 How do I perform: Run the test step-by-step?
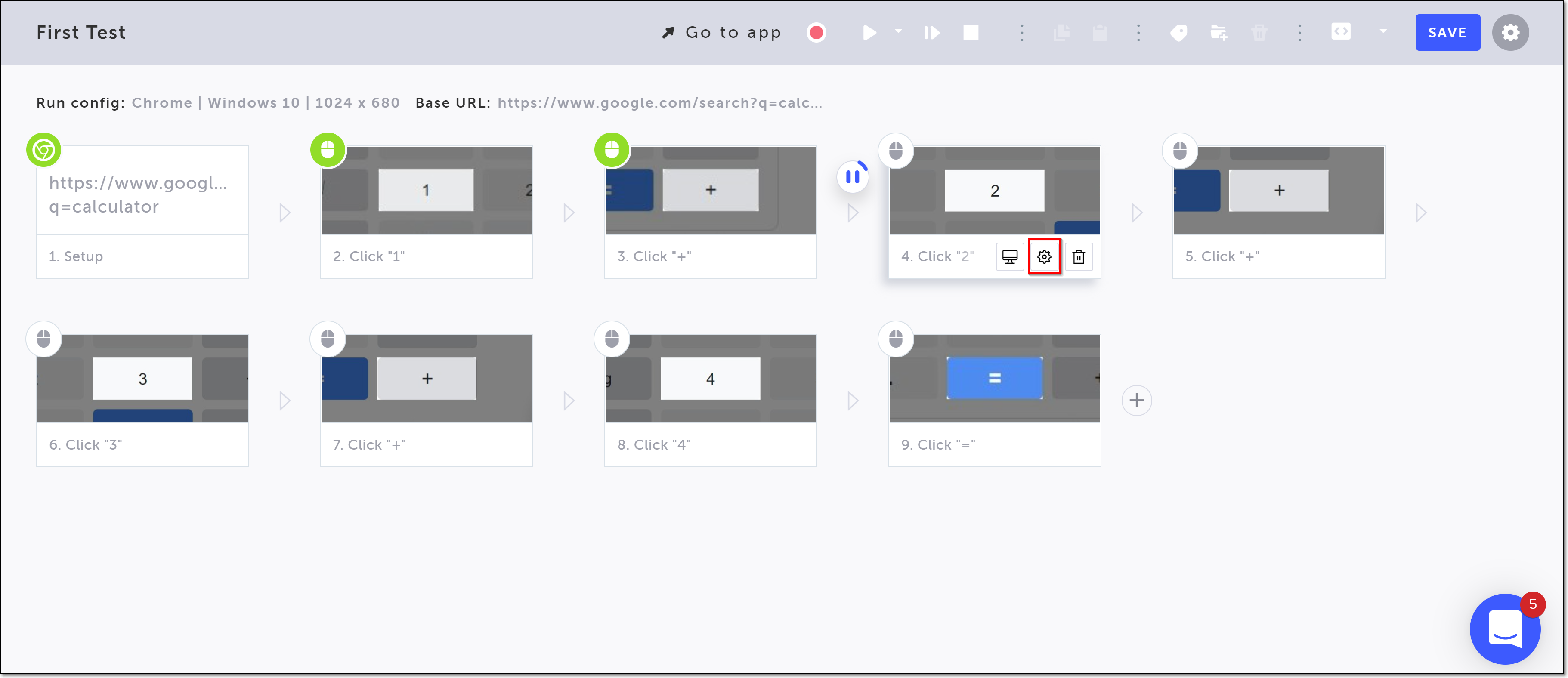pos(931,32)
